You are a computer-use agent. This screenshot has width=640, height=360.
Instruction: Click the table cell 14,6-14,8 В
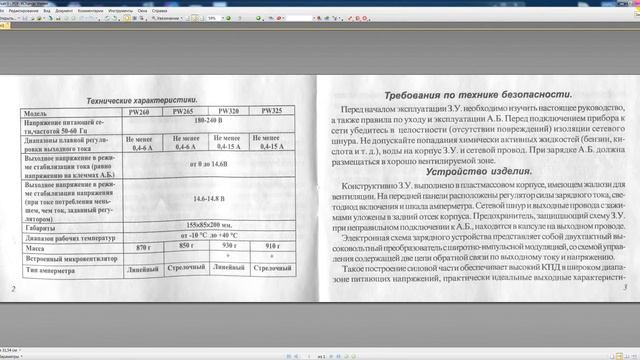209,199
